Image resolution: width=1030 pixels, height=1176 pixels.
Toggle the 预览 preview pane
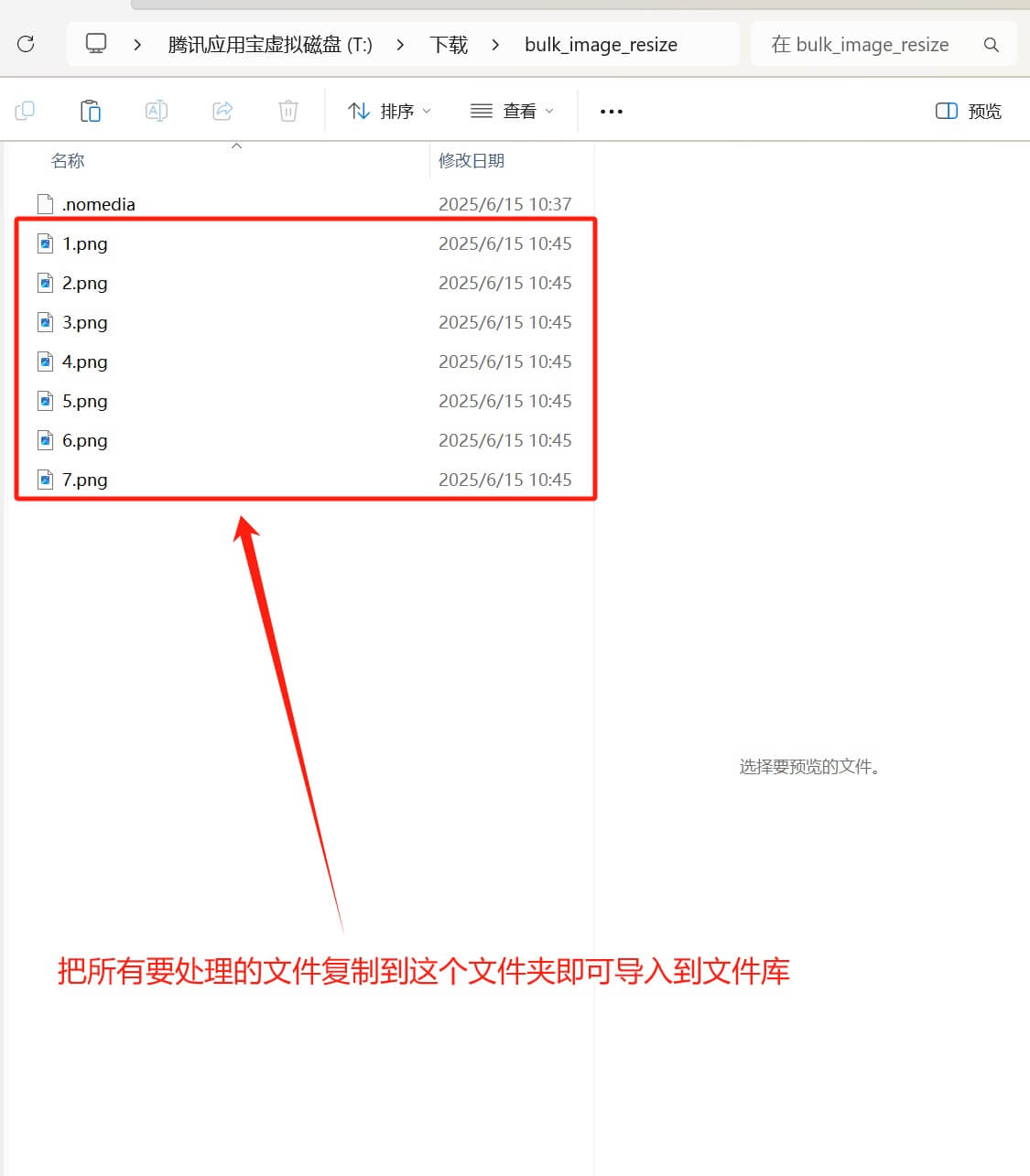[969, 111]
